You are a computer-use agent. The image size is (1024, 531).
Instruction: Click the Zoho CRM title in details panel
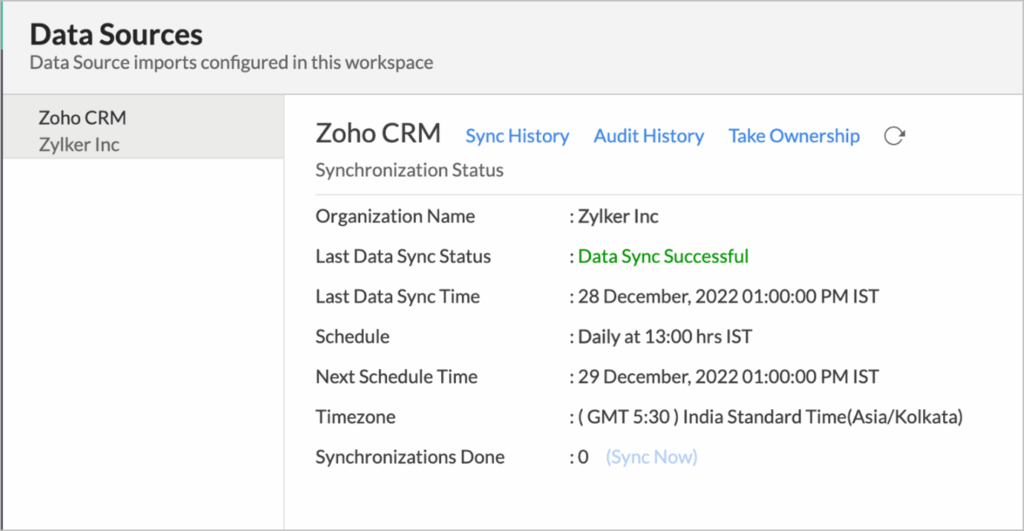379,135
